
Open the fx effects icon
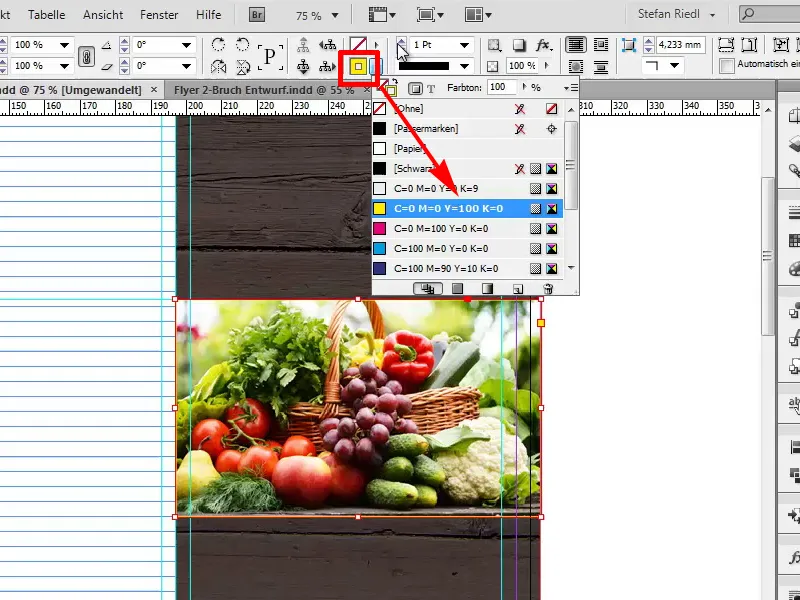click(x=543, y=45)
